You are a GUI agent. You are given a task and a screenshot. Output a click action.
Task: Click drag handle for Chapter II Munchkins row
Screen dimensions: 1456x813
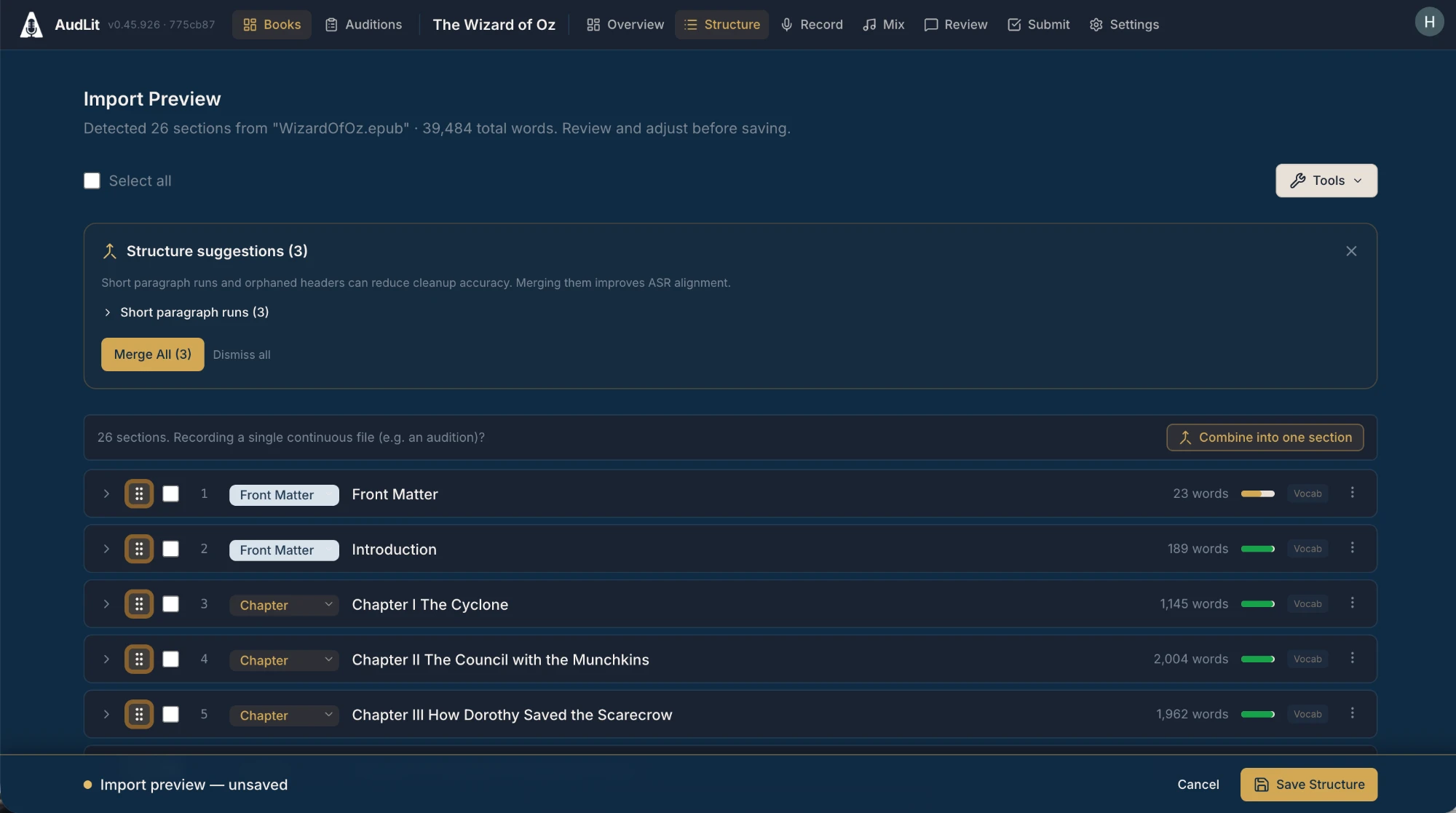(139, 659)
